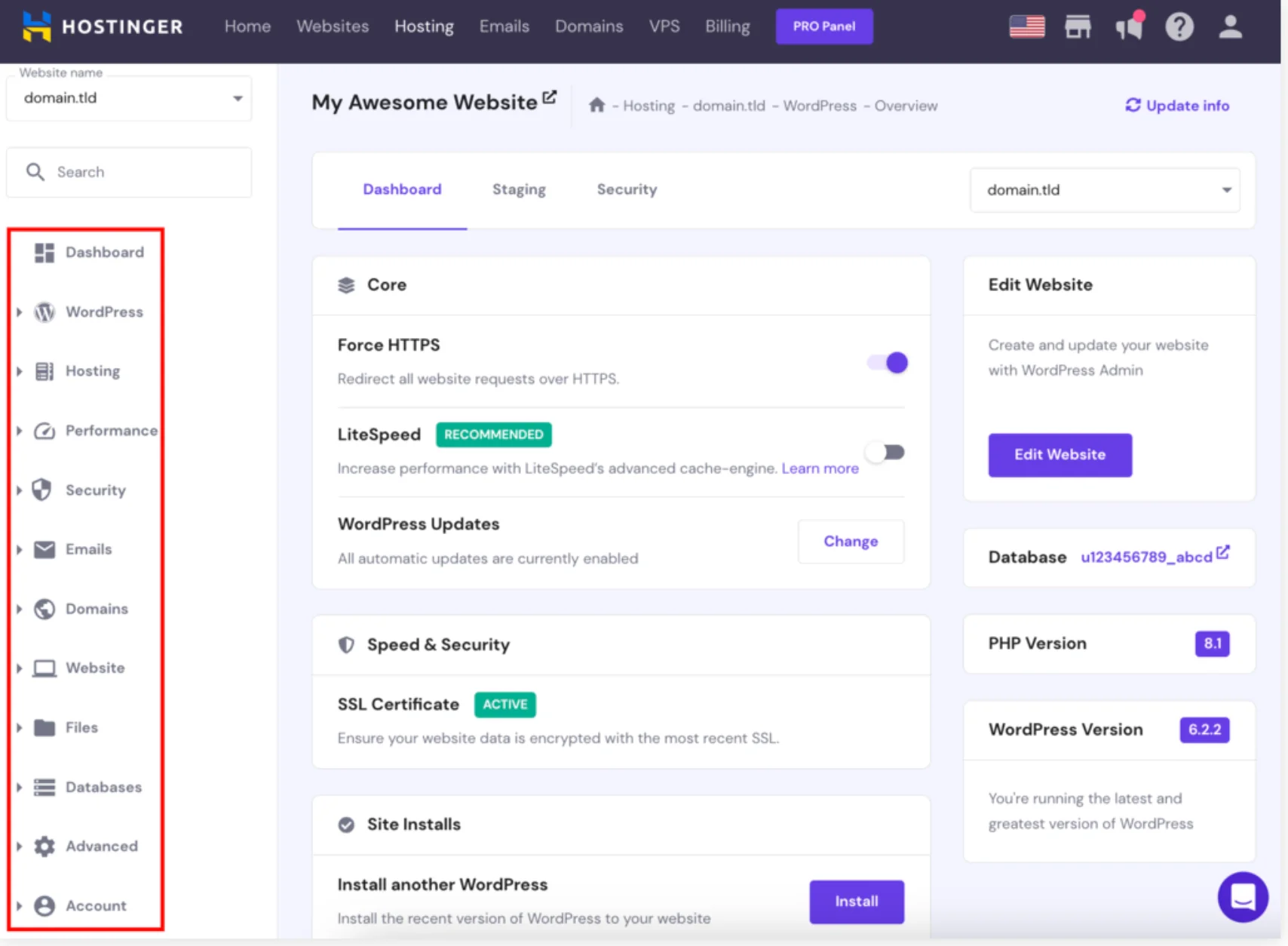Screen dimensions: 1288x946
Task: Click the Core layers icon
Action: pyautogui.click(x=346, y=285)
